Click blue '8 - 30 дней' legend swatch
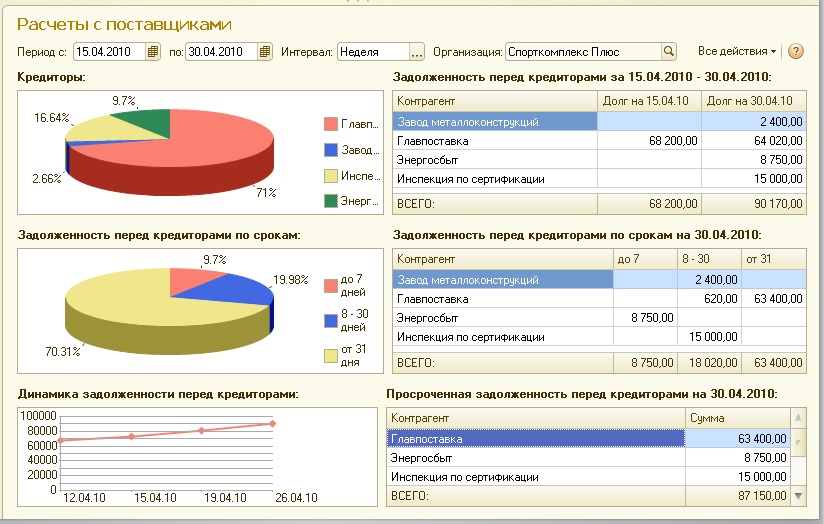 pos(331,321)
